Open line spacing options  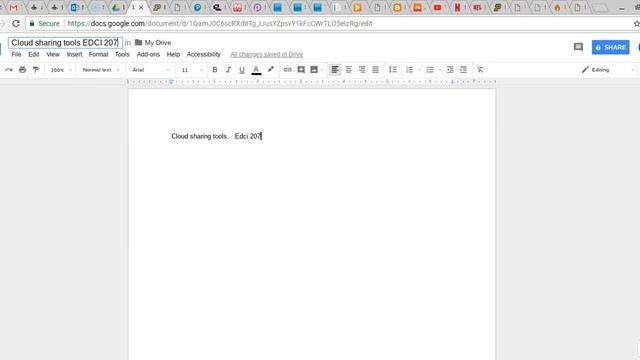(x=393, y=70)
